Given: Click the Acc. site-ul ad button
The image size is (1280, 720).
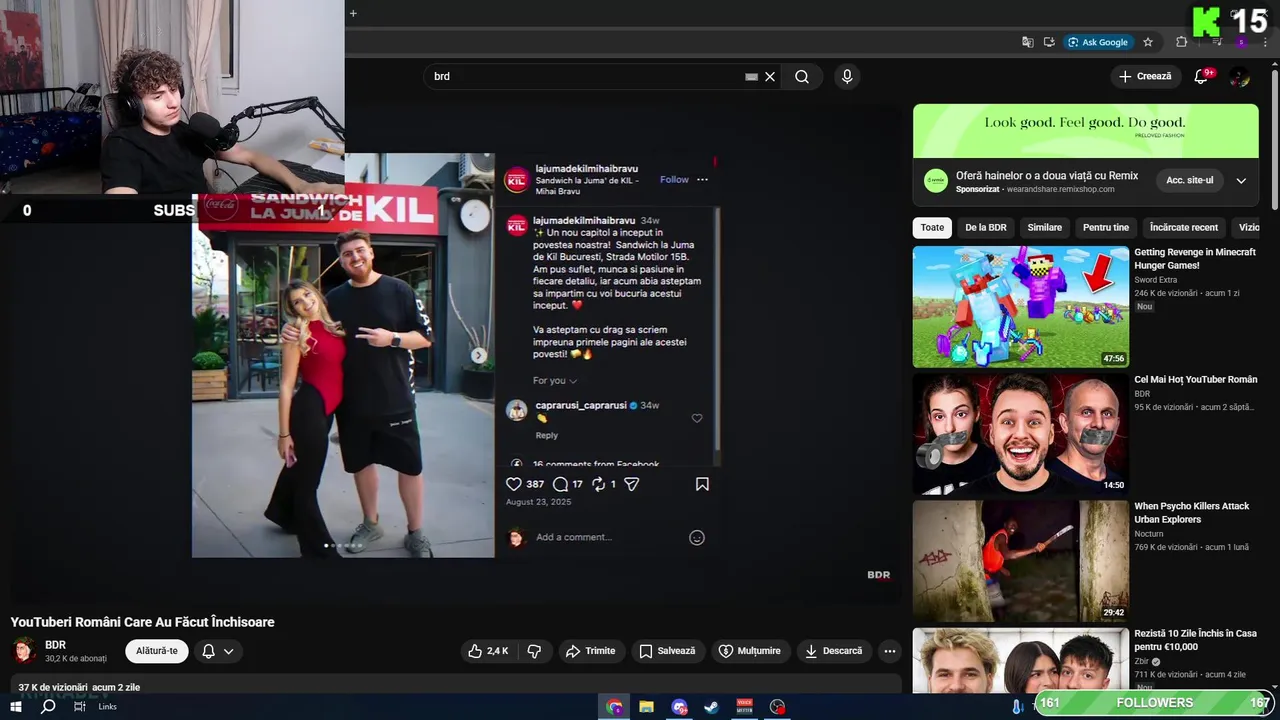Looking at the screenshot, I should click(x=1189, y=180).
